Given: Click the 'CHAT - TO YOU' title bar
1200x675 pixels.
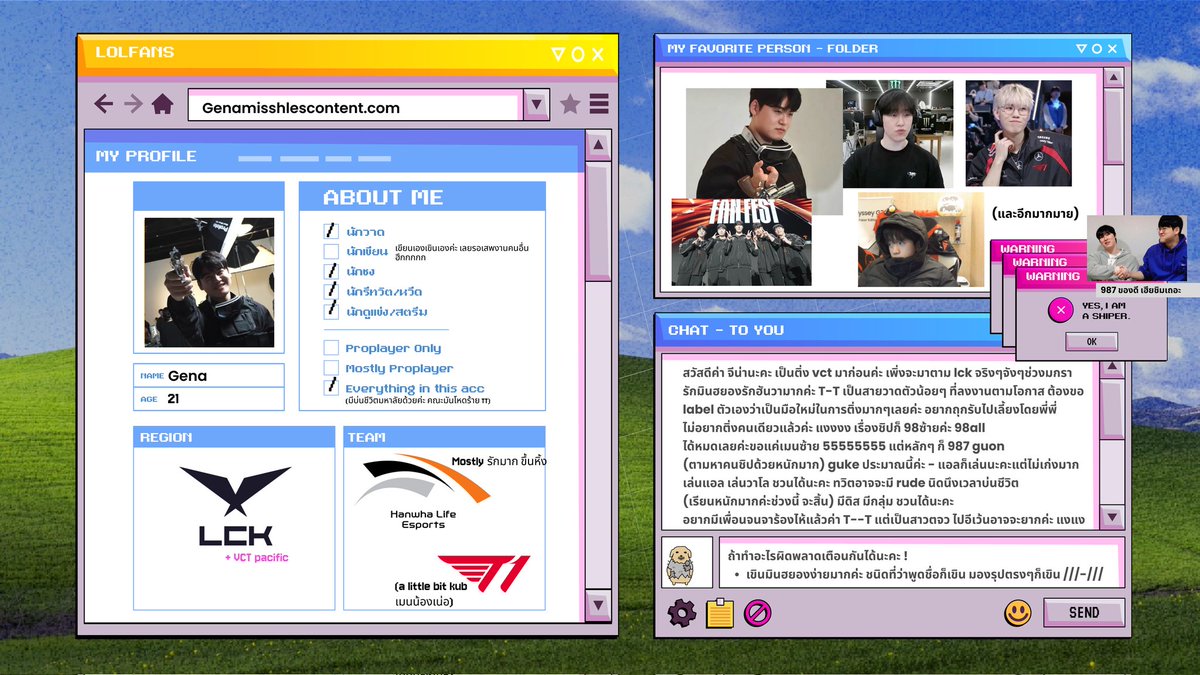Looking at the screenshot, I should click(x=893, y=329).
